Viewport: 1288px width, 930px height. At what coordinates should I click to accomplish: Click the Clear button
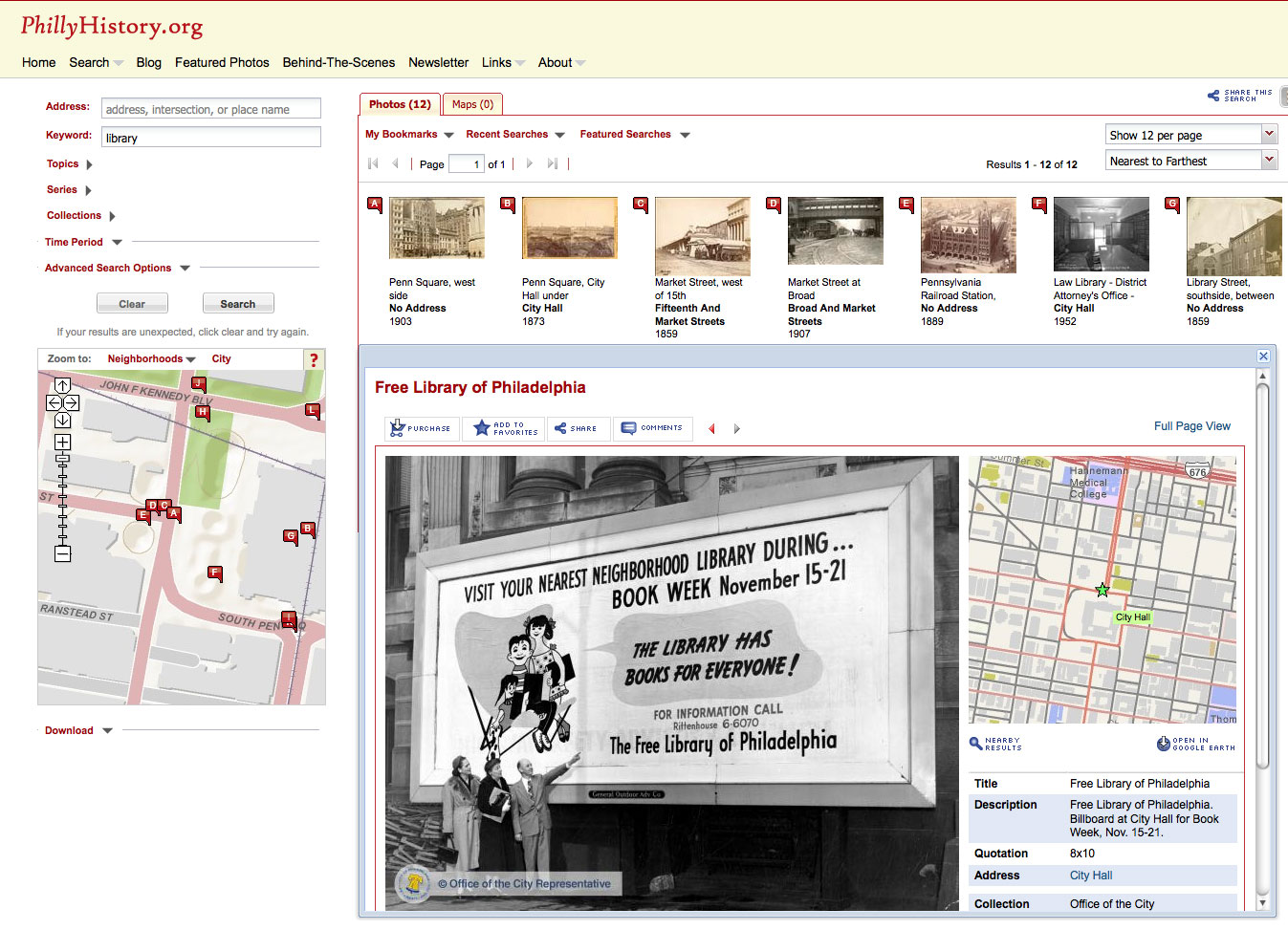132,303
